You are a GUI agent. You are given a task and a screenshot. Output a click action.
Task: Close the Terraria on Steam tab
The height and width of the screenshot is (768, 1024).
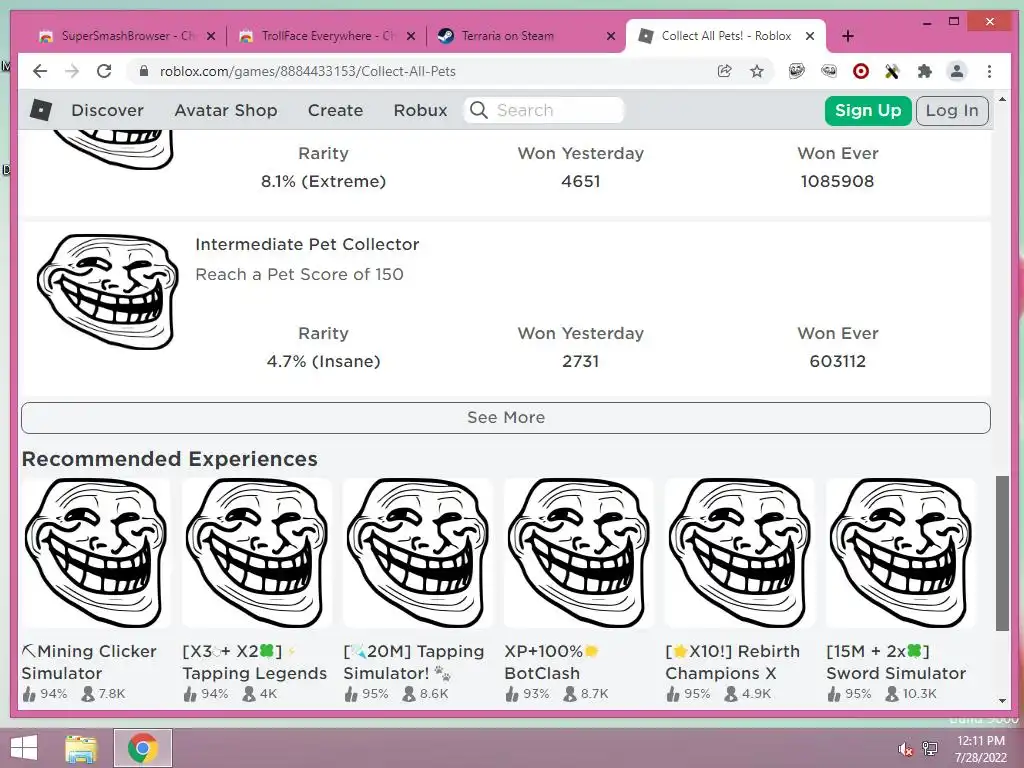[x=611, y=36]
